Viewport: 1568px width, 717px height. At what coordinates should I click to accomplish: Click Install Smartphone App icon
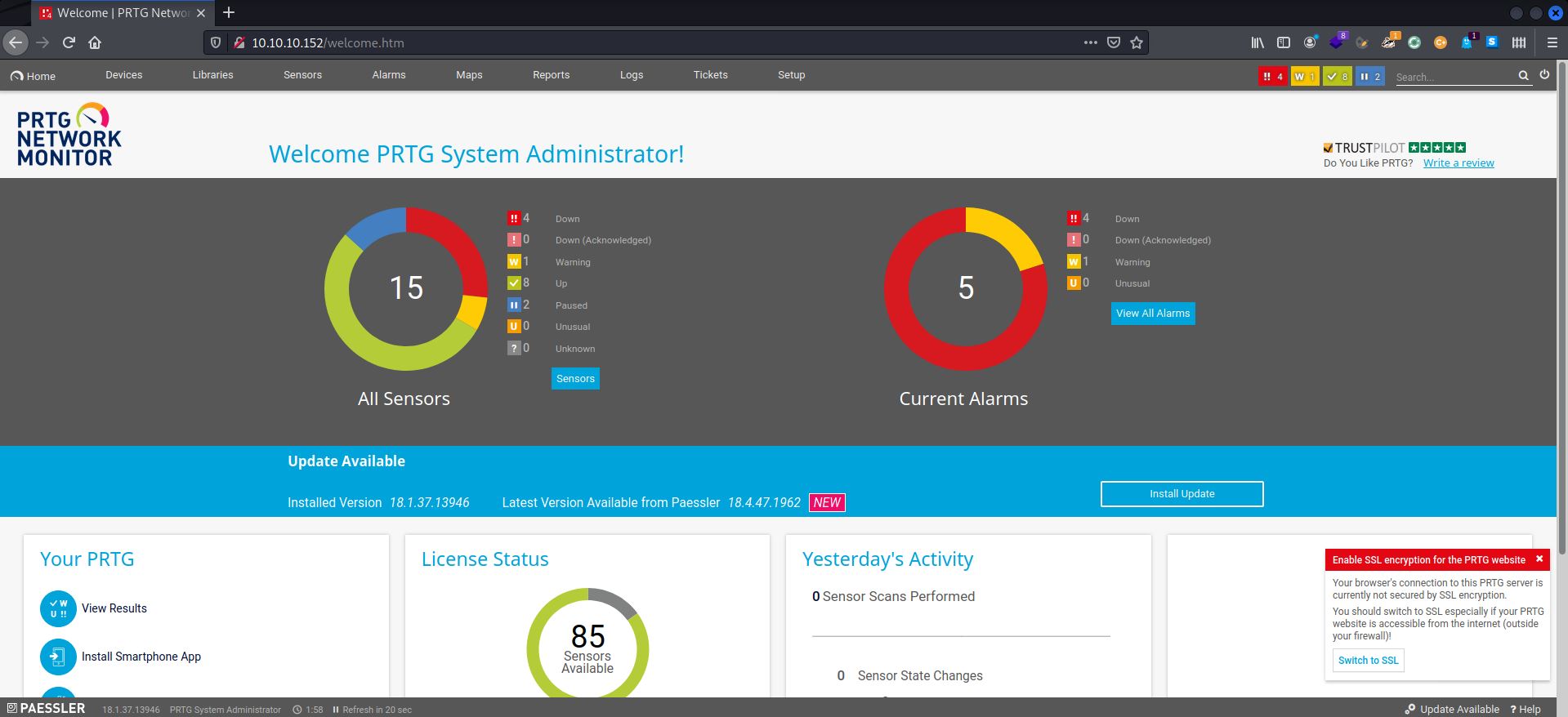point(58,657)
